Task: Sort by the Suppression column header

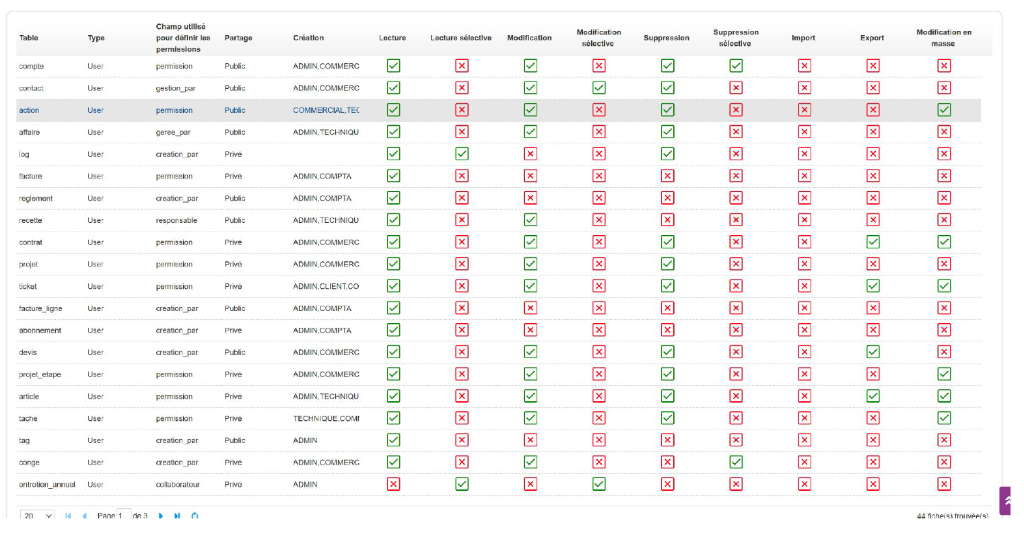Action: point(666,38)
